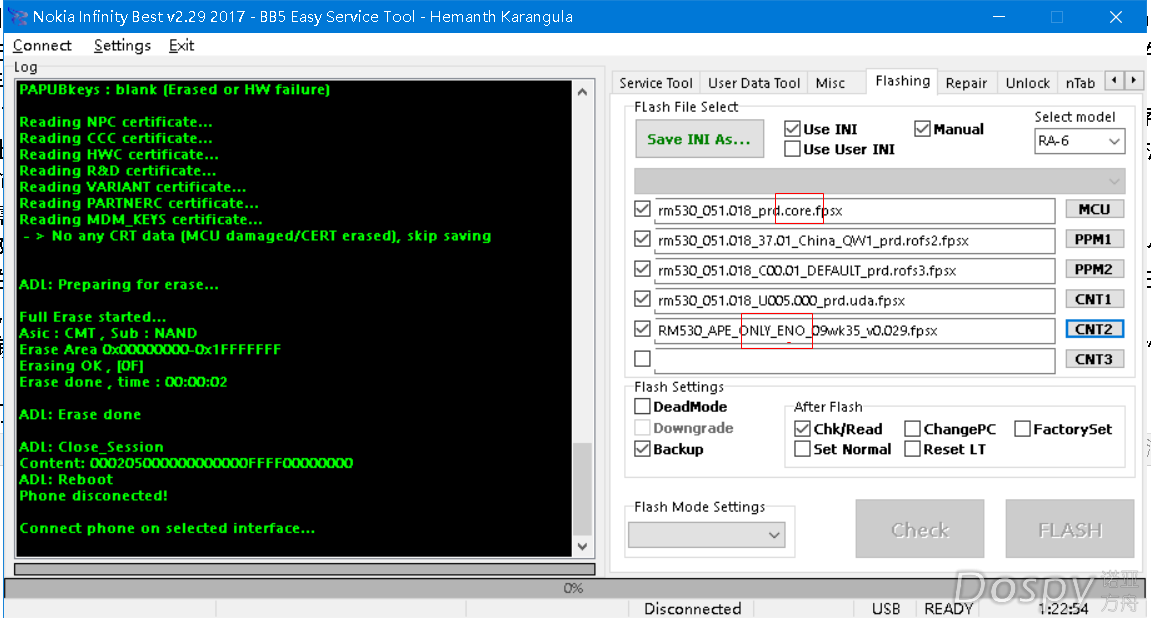Viewport: 1151px width, 622px height.
Task: Uncheck the CNT1 file row checkbox
Action: click(x=642, y=299)
